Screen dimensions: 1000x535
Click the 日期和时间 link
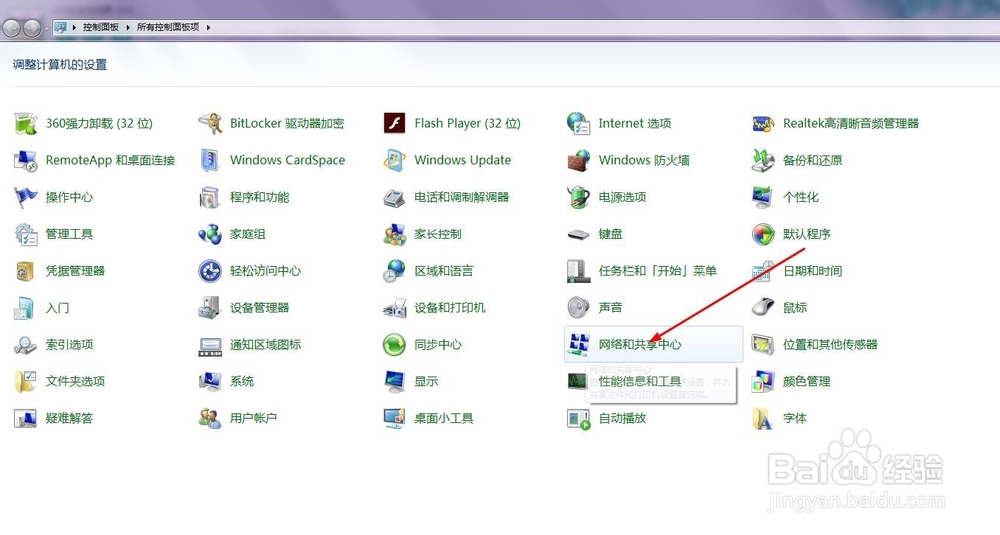[x=812, y=271]
